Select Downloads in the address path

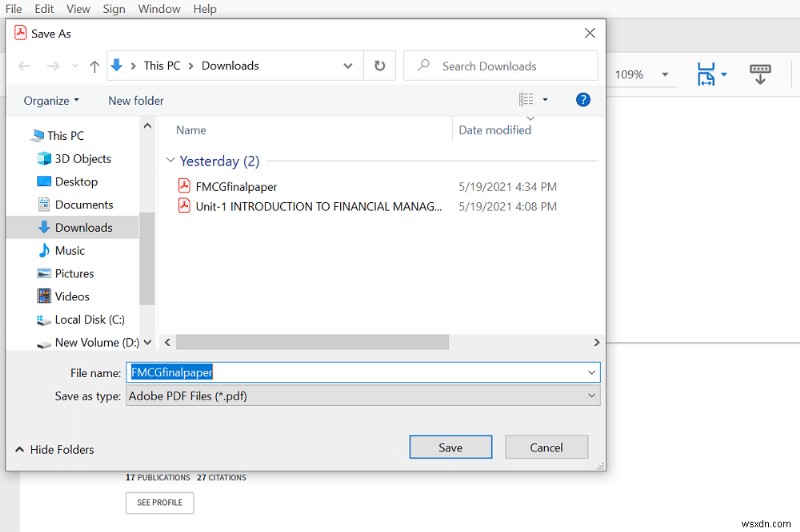tap(230, 65)
